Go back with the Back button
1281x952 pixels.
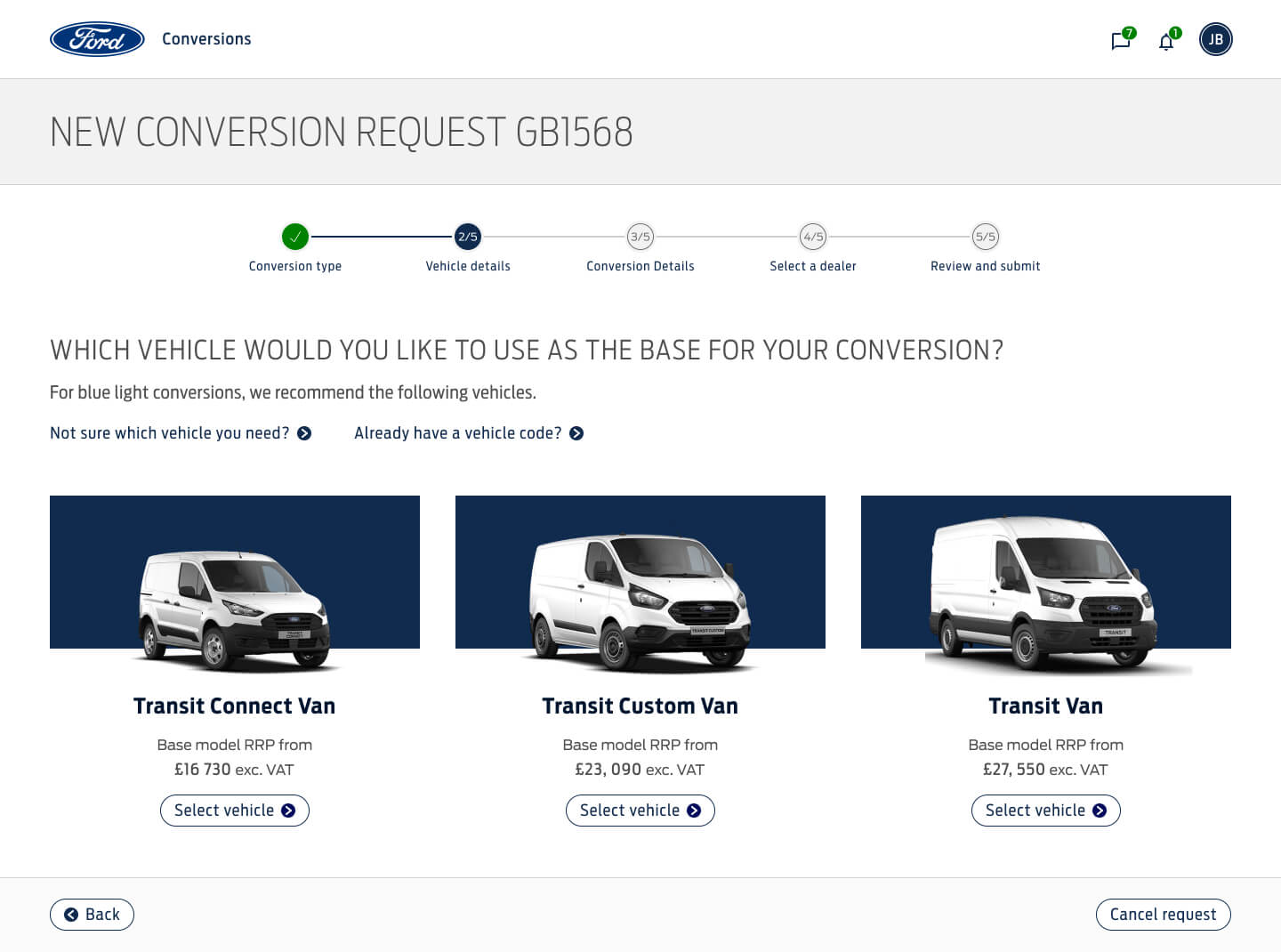[92, 915]
